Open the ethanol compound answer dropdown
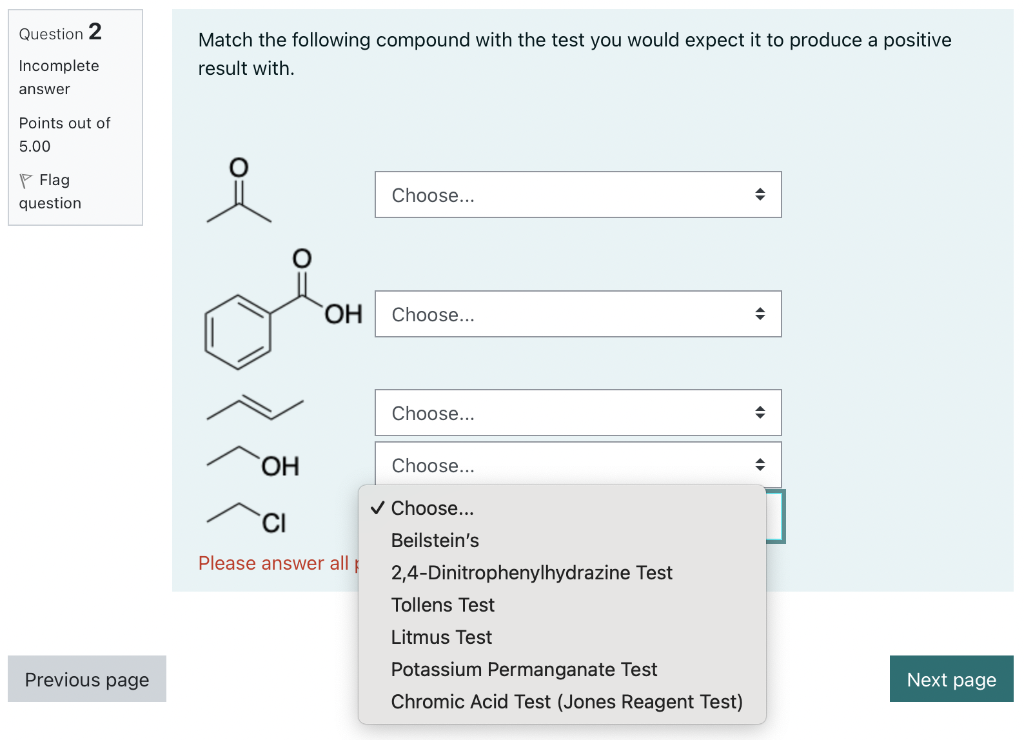Screen dimensions: 1024x740 [577, 465]
